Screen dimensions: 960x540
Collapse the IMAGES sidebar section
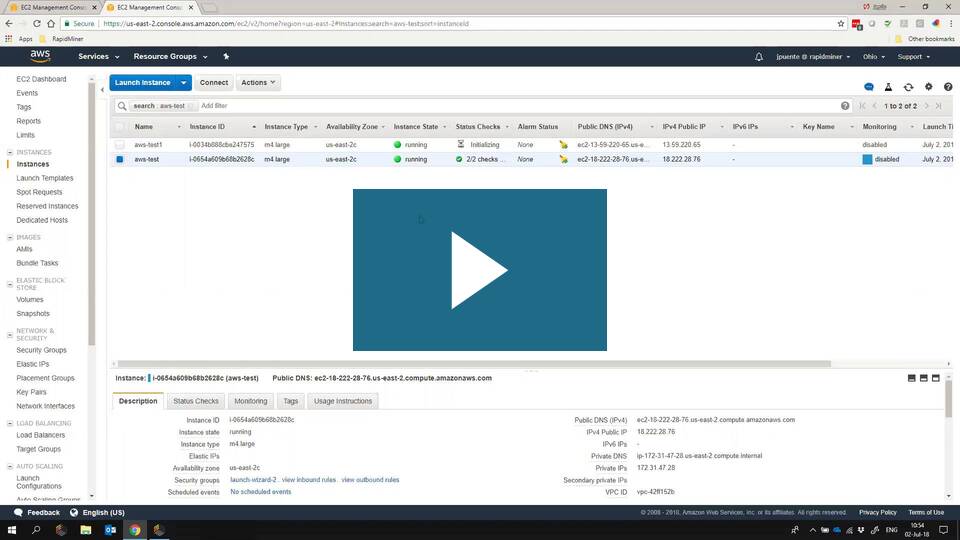(x=10, y=238)
